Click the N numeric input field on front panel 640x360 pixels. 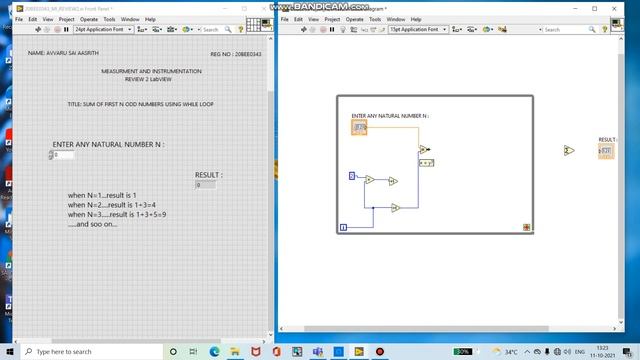tap(64, 155)
